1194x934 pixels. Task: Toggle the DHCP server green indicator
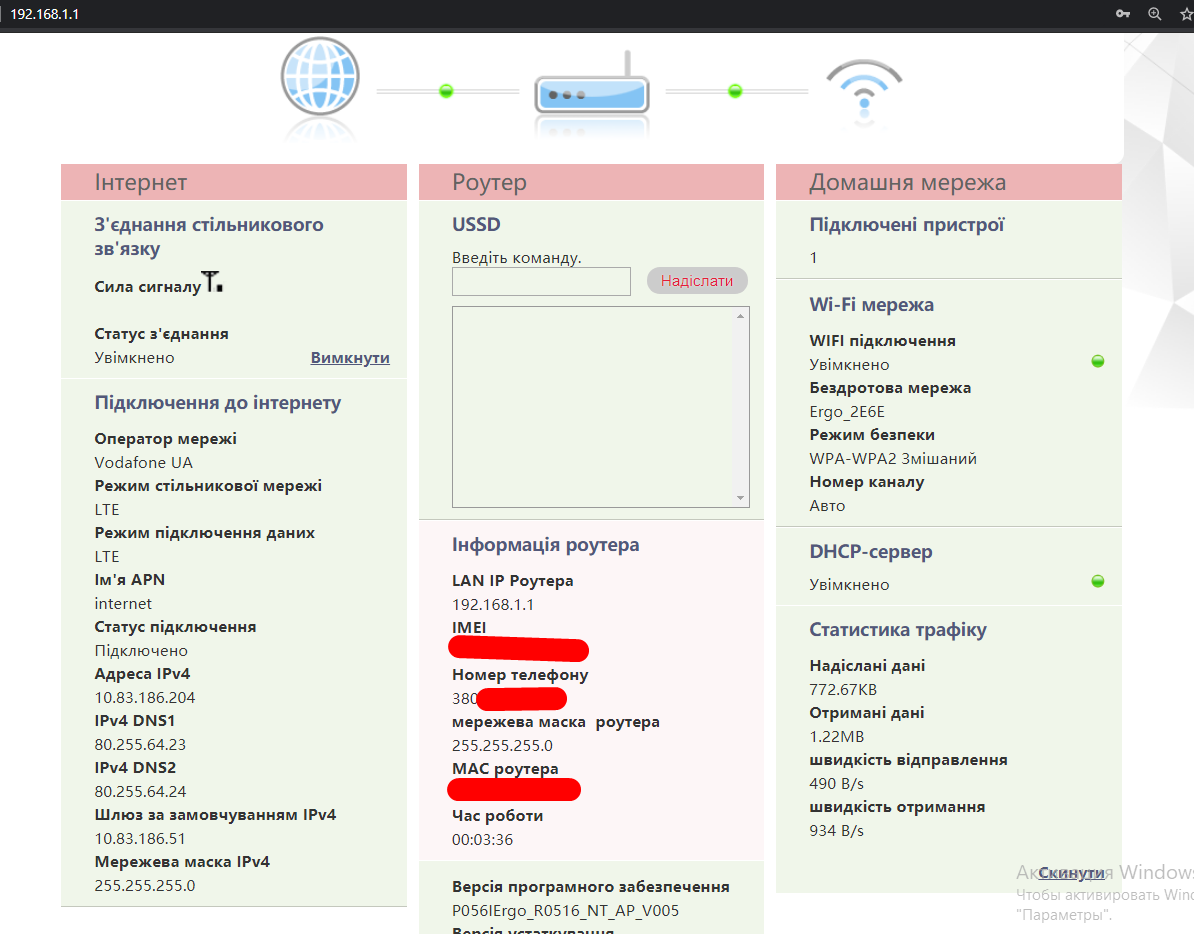(1098, 581)
